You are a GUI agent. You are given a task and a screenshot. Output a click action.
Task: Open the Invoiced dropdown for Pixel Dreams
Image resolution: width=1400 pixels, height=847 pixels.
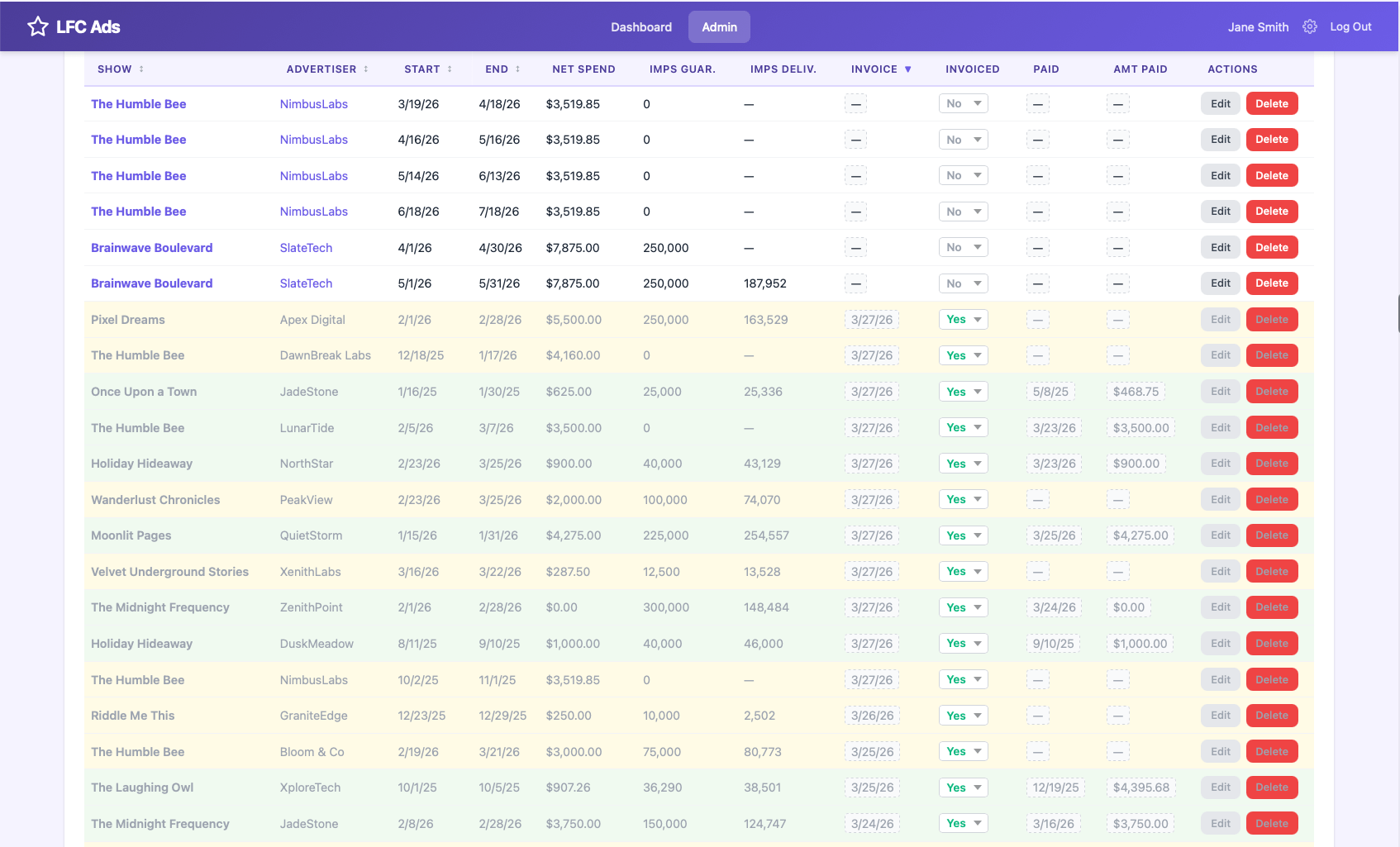coord(963,319)
